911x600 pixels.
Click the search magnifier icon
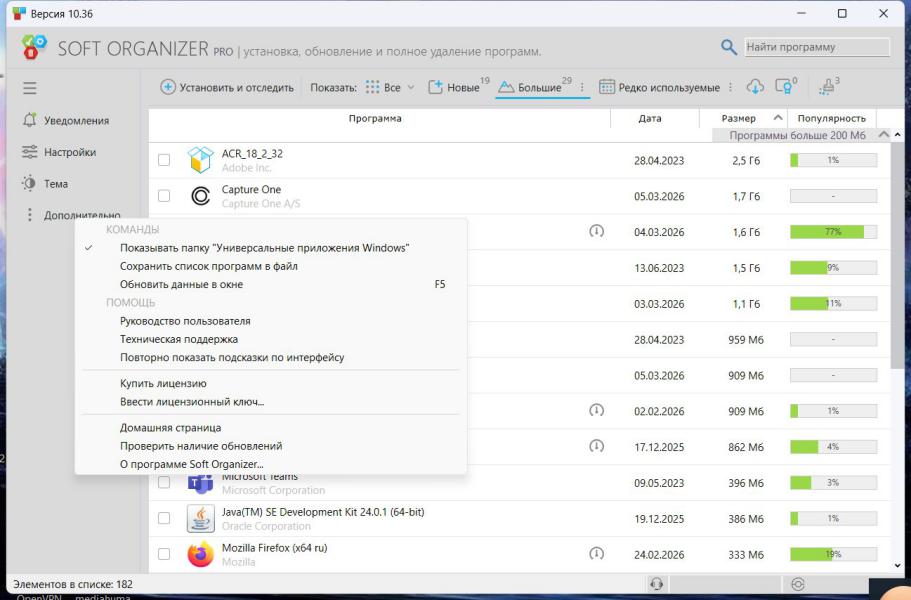click(x=729, y=47)
